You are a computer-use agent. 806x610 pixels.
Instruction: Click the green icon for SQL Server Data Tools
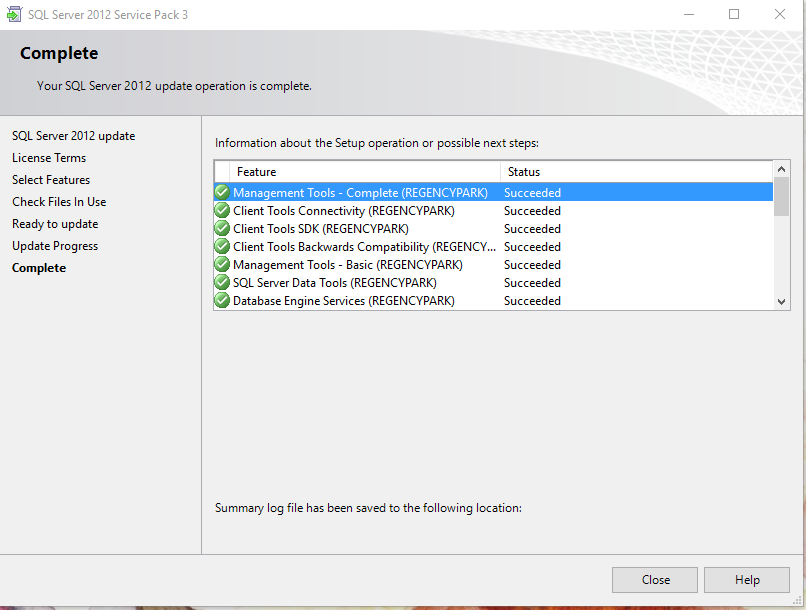pyautogui.click(x=221, y=282)
